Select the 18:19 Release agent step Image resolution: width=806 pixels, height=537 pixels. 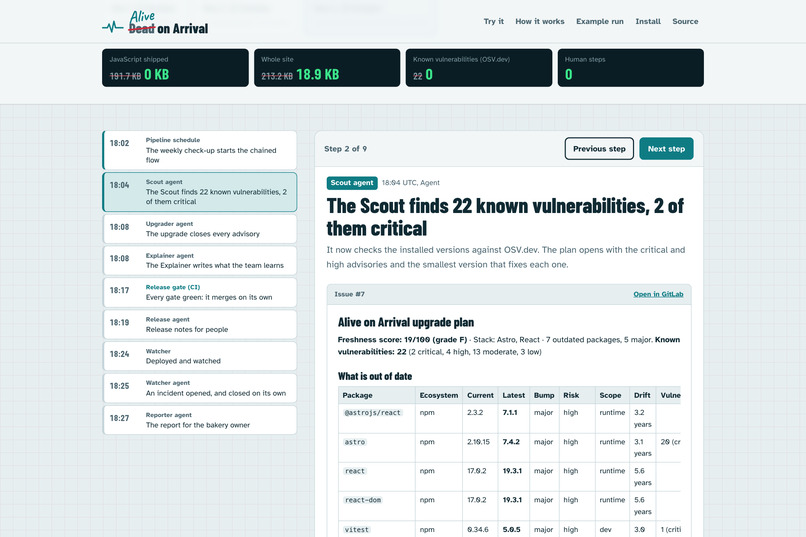[200, 324]
